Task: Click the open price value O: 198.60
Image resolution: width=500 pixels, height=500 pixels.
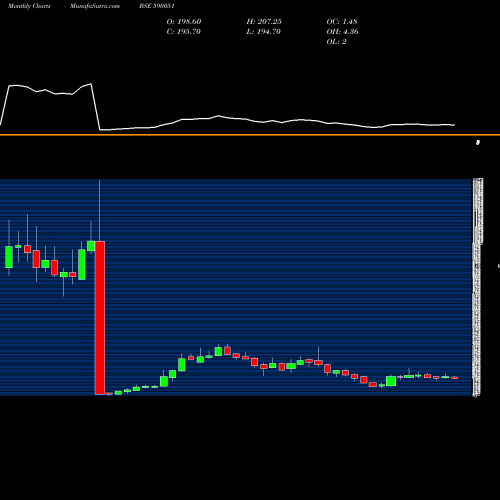Action: tap(184, 22)
